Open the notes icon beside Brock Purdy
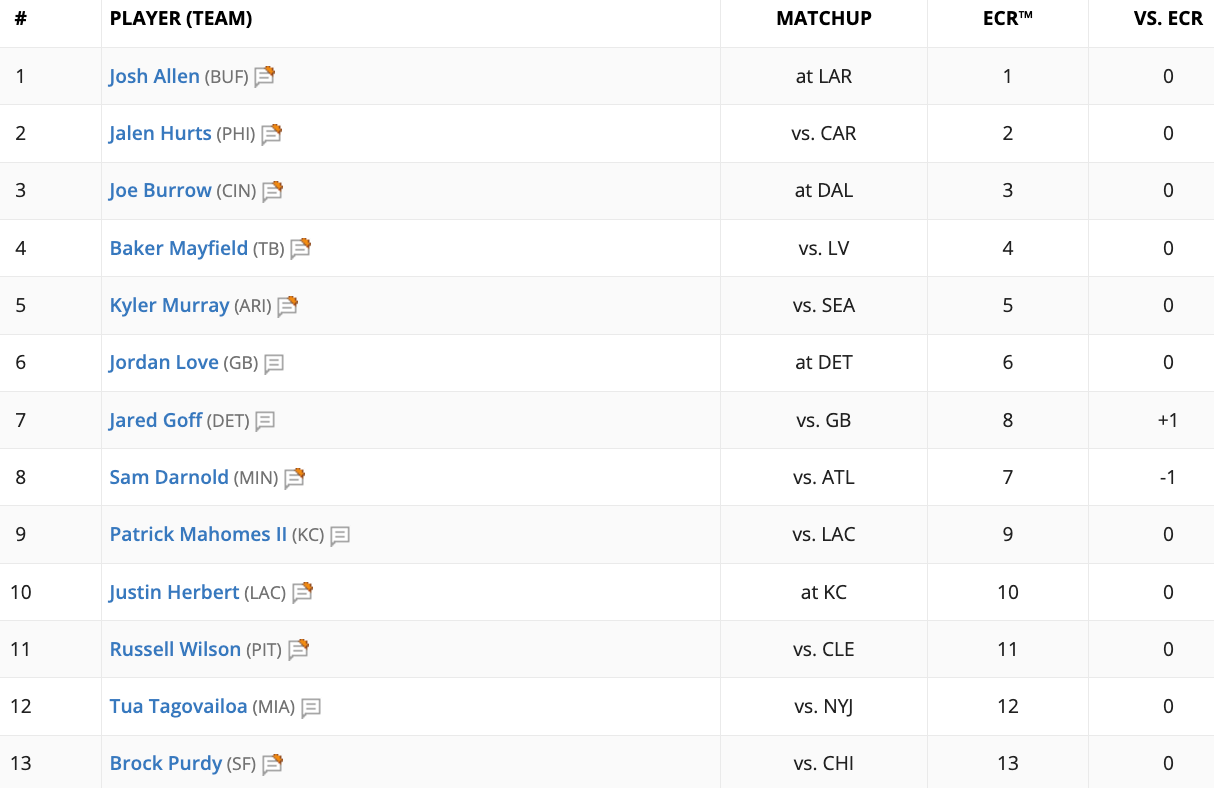Image resolution: width=1214 pixels, height=788 pixels. [273, 764]
